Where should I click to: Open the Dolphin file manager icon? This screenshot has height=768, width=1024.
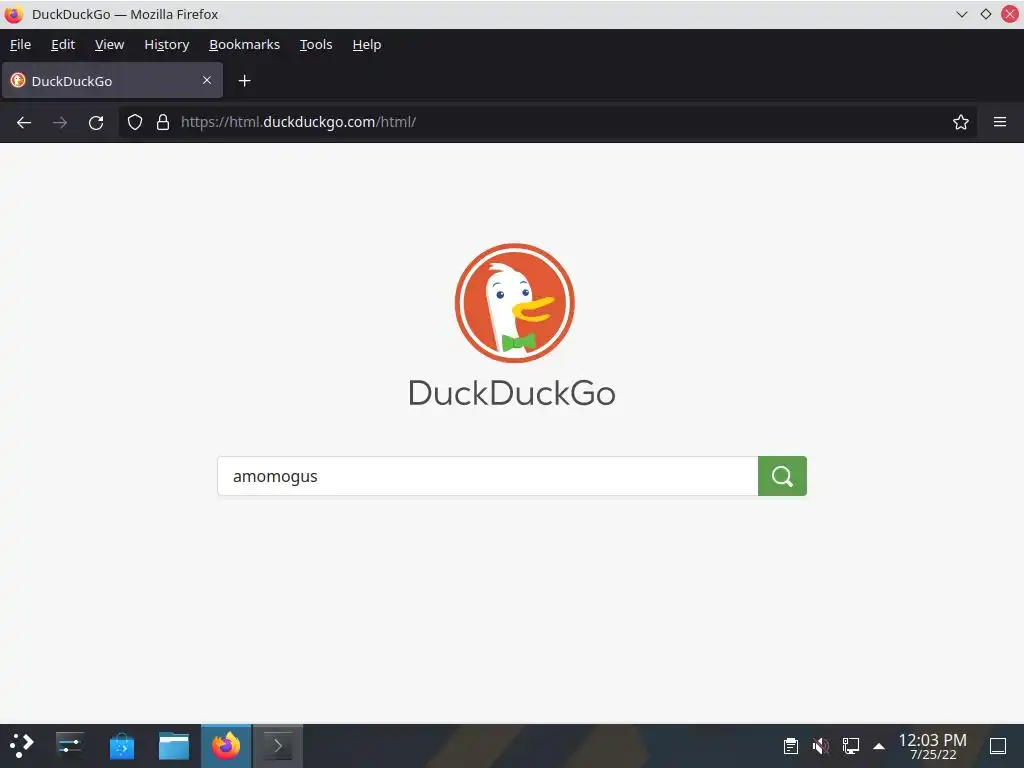click(x=174, y=746)
